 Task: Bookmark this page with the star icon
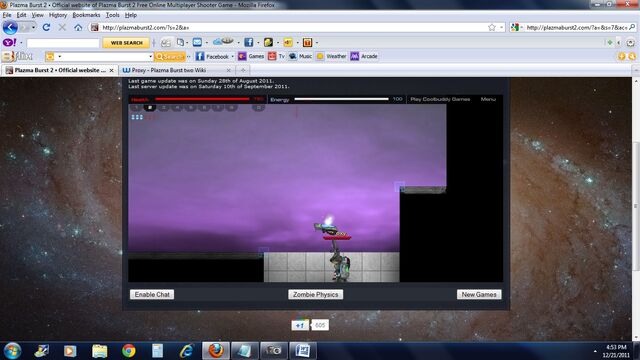(x=491, y=27)
